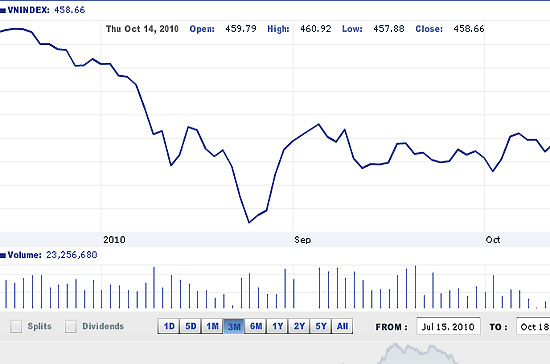Select the 6M time range
The image size is (550, 364).
tap(256, 326)
